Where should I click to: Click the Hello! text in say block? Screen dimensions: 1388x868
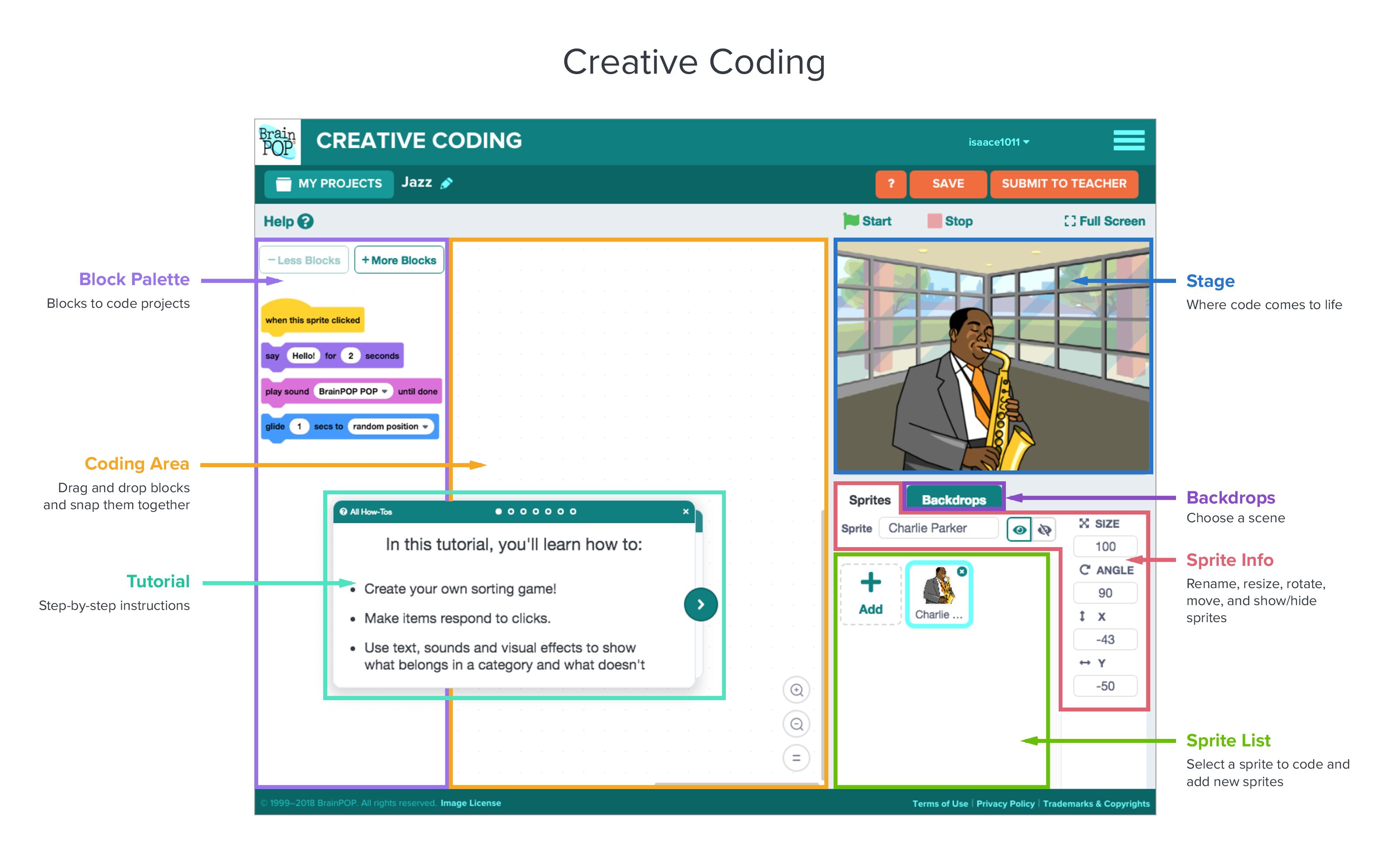(303, 355)
